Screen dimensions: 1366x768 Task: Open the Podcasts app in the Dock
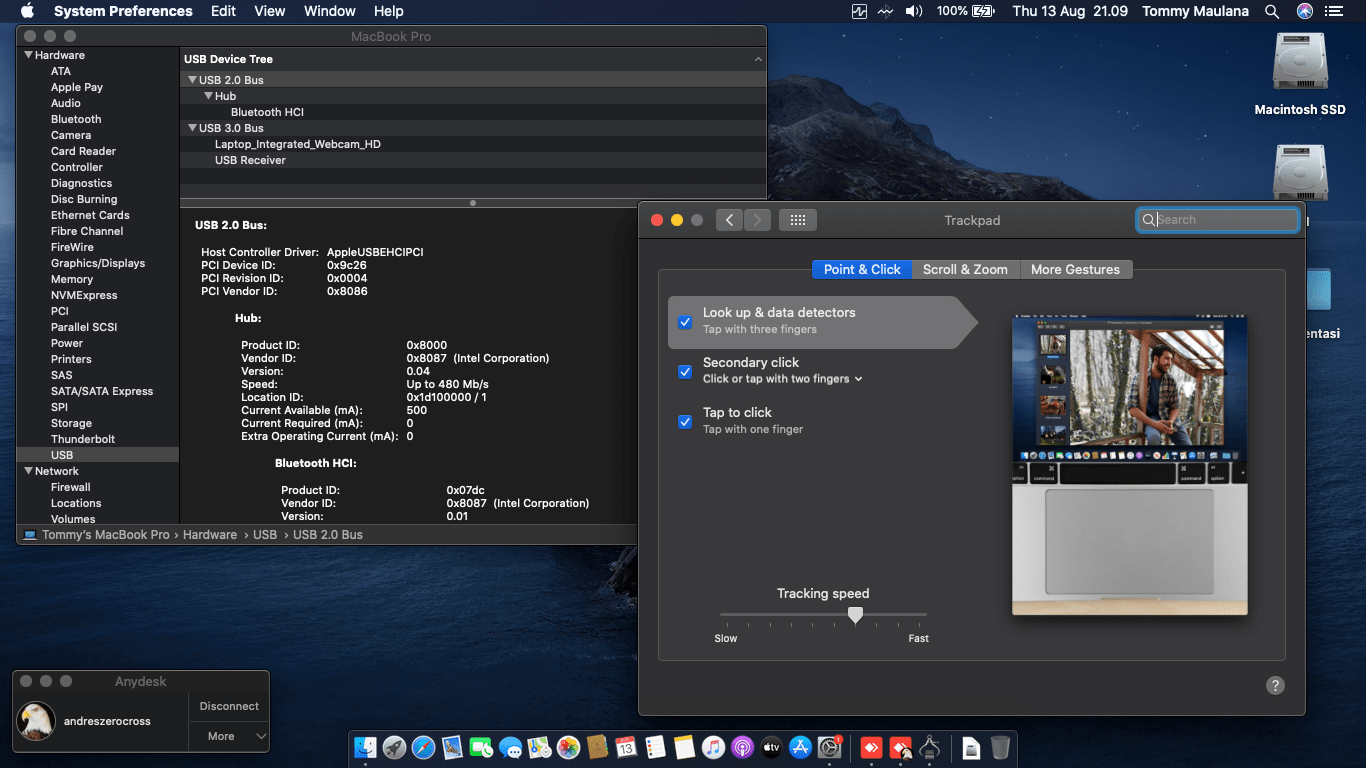[742, 747]
